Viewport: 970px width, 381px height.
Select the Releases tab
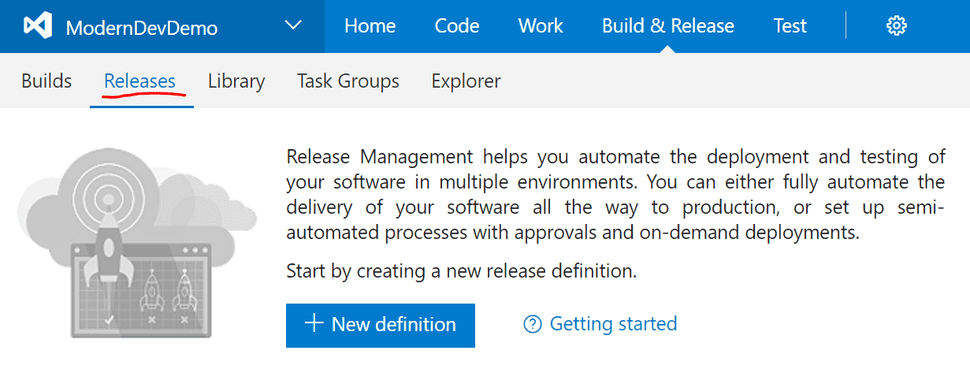pos(140,82)
